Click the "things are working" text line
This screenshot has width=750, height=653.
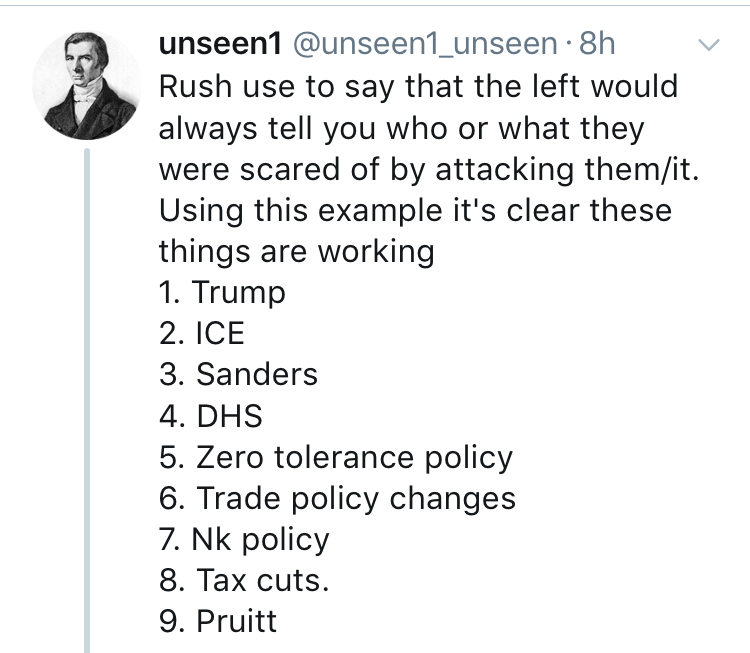click(296, 251)
